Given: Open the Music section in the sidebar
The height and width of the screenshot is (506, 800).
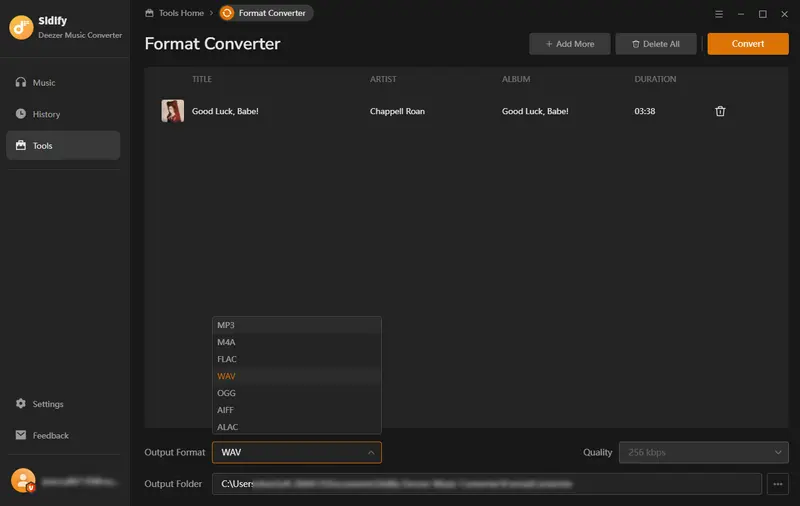Looking at the screenshot, I should click(x=63, y=83).
